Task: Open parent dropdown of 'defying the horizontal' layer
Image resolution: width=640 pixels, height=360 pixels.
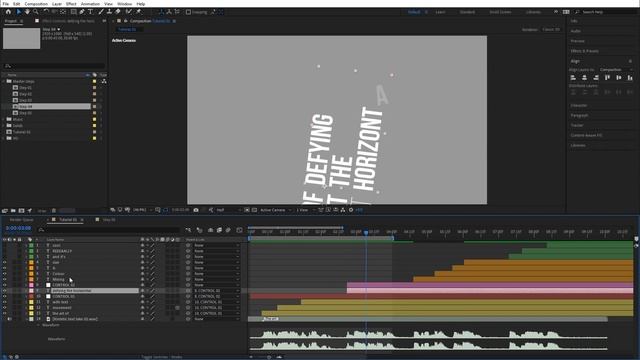Action: [x=216, y=291]
